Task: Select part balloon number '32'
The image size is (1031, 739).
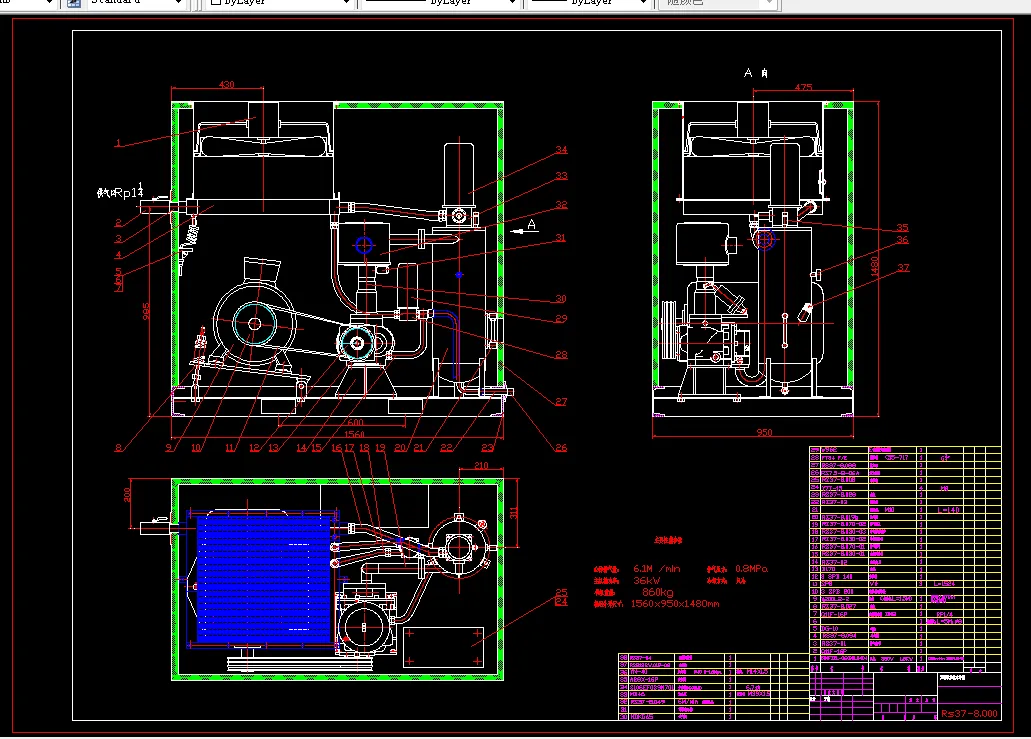Action: pyautogui.click(x=561, y=204)
